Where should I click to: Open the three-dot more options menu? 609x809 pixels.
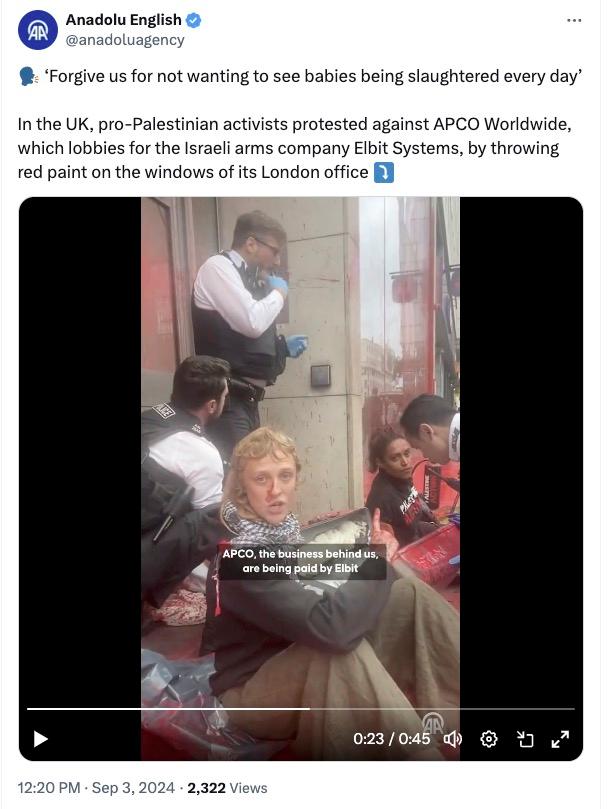pyautogui.click(x=574, y=21)
